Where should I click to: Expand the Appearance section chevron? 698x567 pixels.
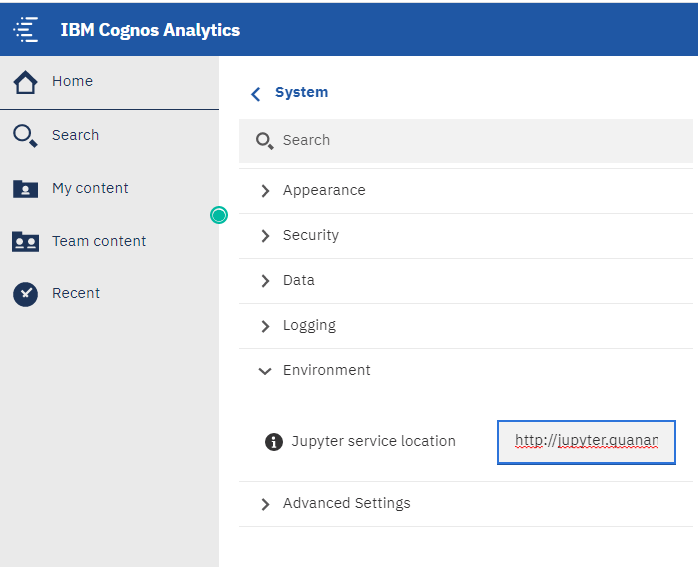(265, 191)
